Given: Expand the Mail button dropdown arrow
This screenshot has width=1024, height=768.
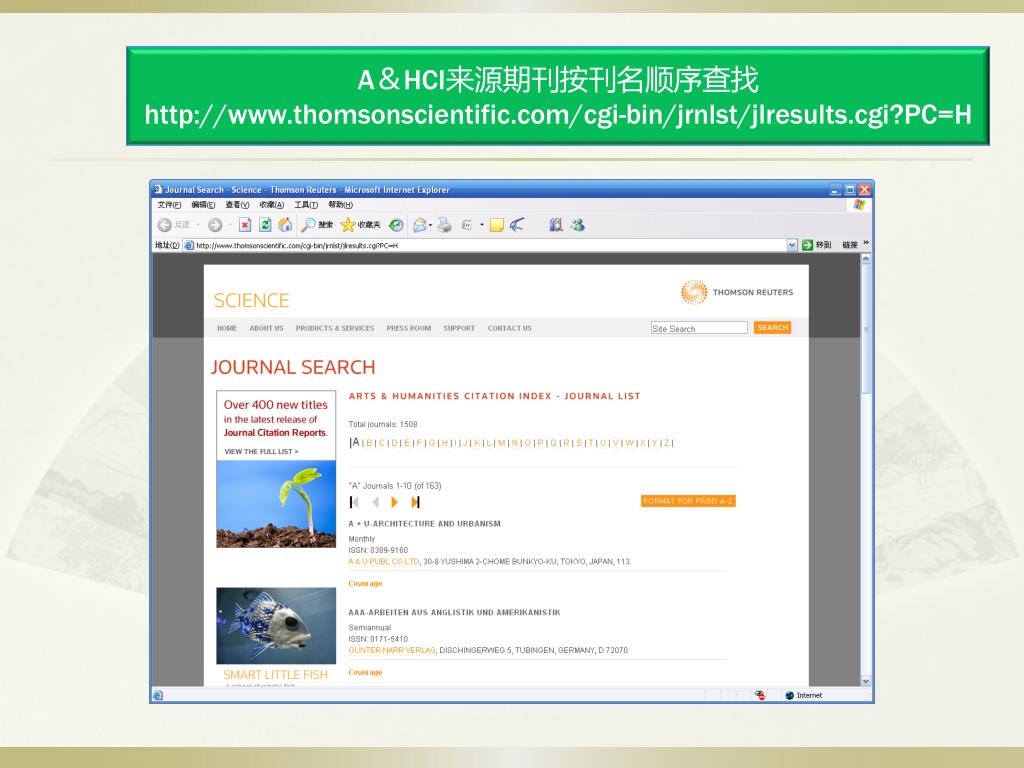Looking at the screenshot, I should pyautogui.click(x=430, y=225).
